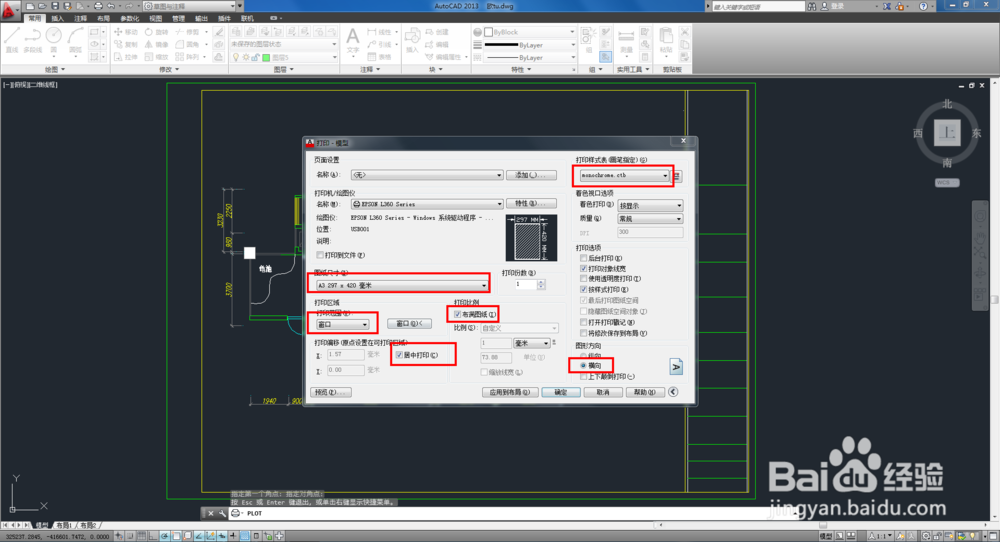This screenshot has height=542, width=1000.
Task: Open the page setup 名称 dropdown
Action: [427, 175]
